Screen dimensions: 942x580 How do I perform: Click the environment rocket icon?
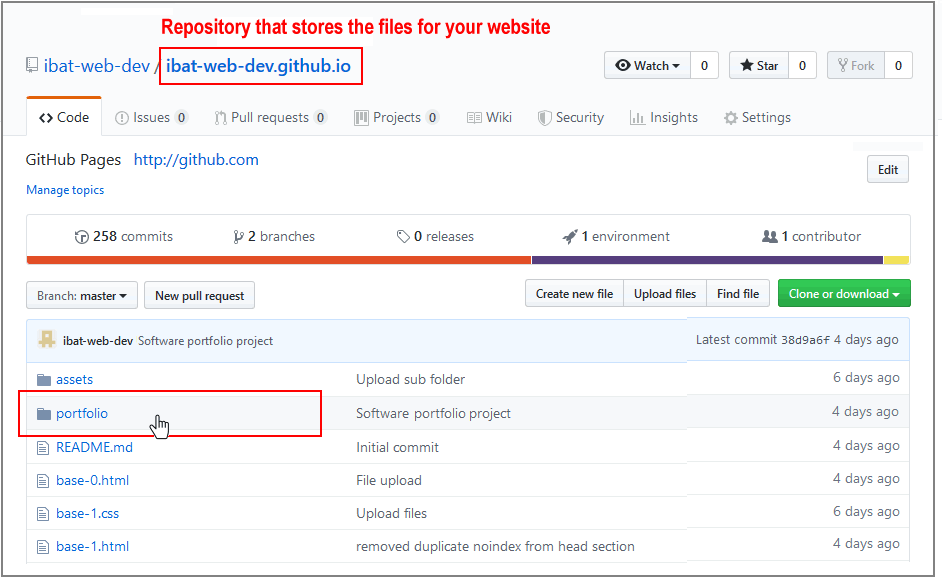point(570,237)
